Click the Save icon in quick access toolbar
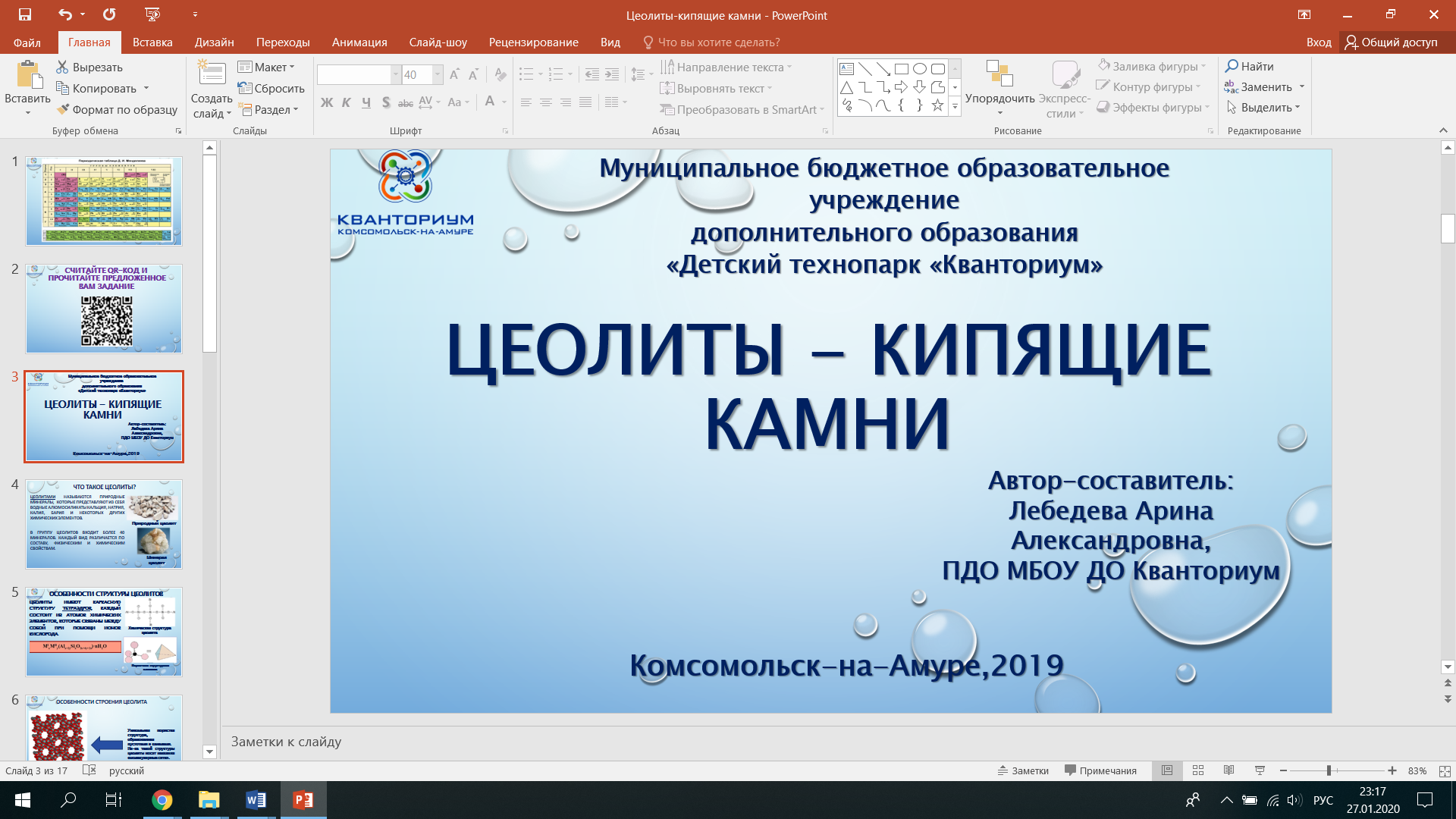Image resolution: width=1456 pixels, height=819 pixels. [25, 14]
